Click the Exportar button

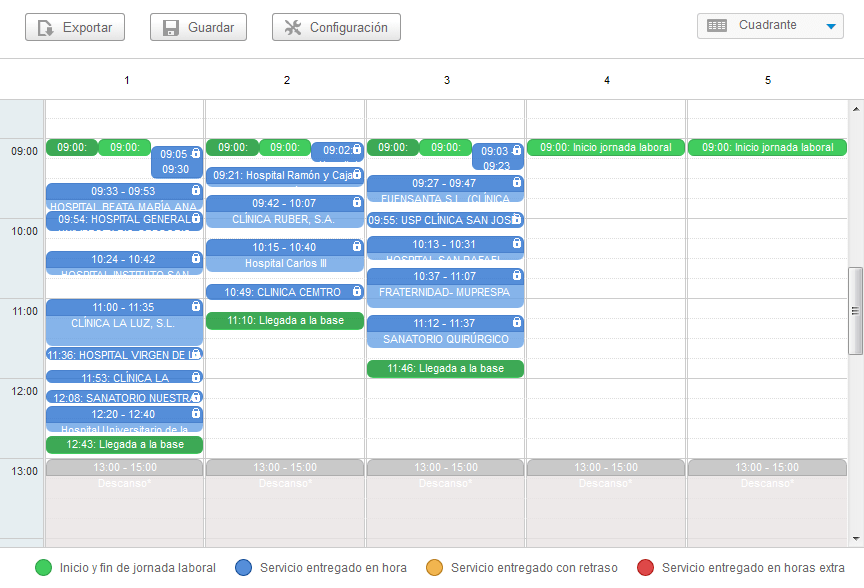pyautogui.click(x=75, y=27)
